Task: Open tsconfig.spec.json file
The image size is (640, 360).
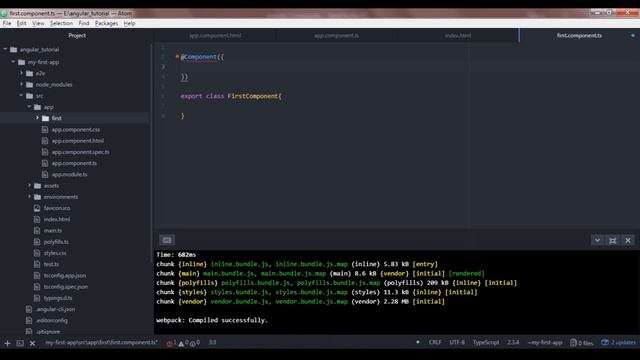Action: click(x=65, y=287)
